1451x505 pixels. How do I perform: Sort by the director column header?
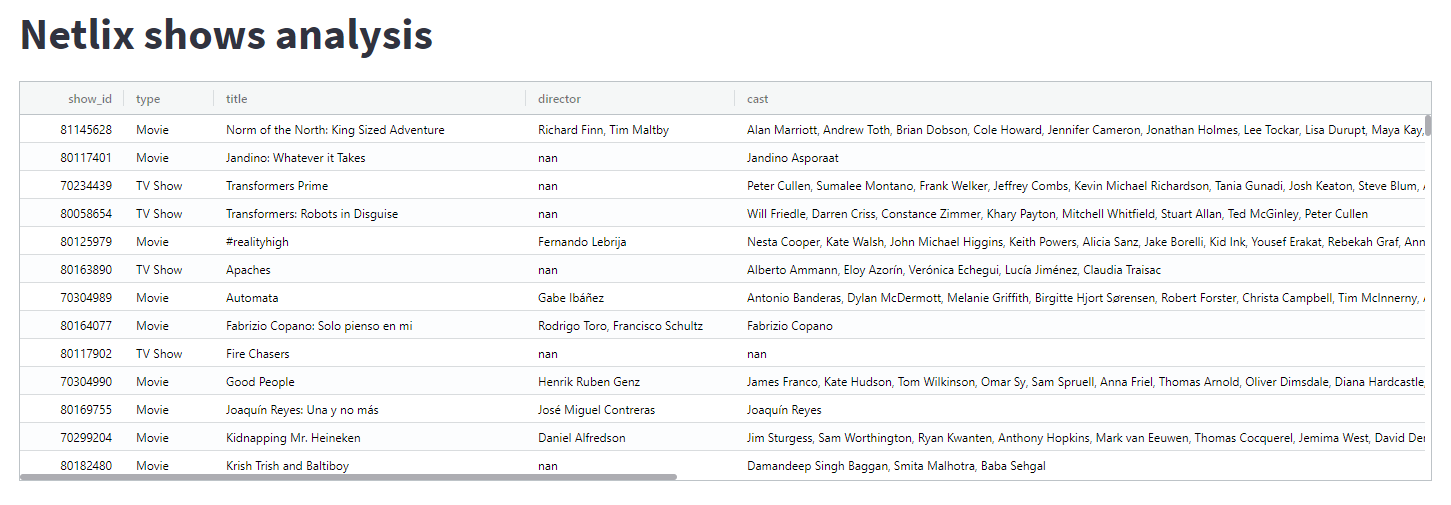[x=630, y=99]
